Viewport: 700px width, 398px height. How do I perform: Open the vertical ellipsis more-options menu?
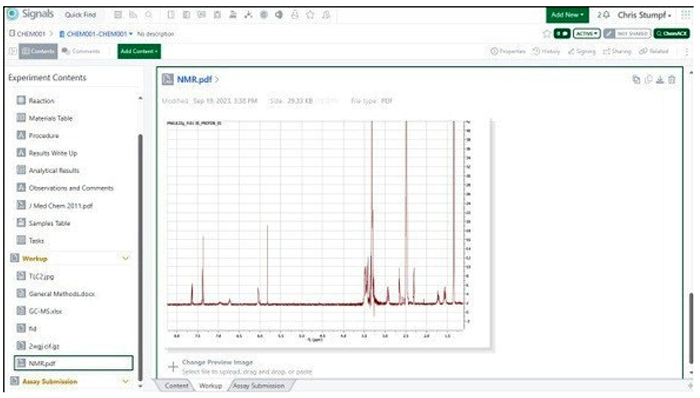pos(687,51)
